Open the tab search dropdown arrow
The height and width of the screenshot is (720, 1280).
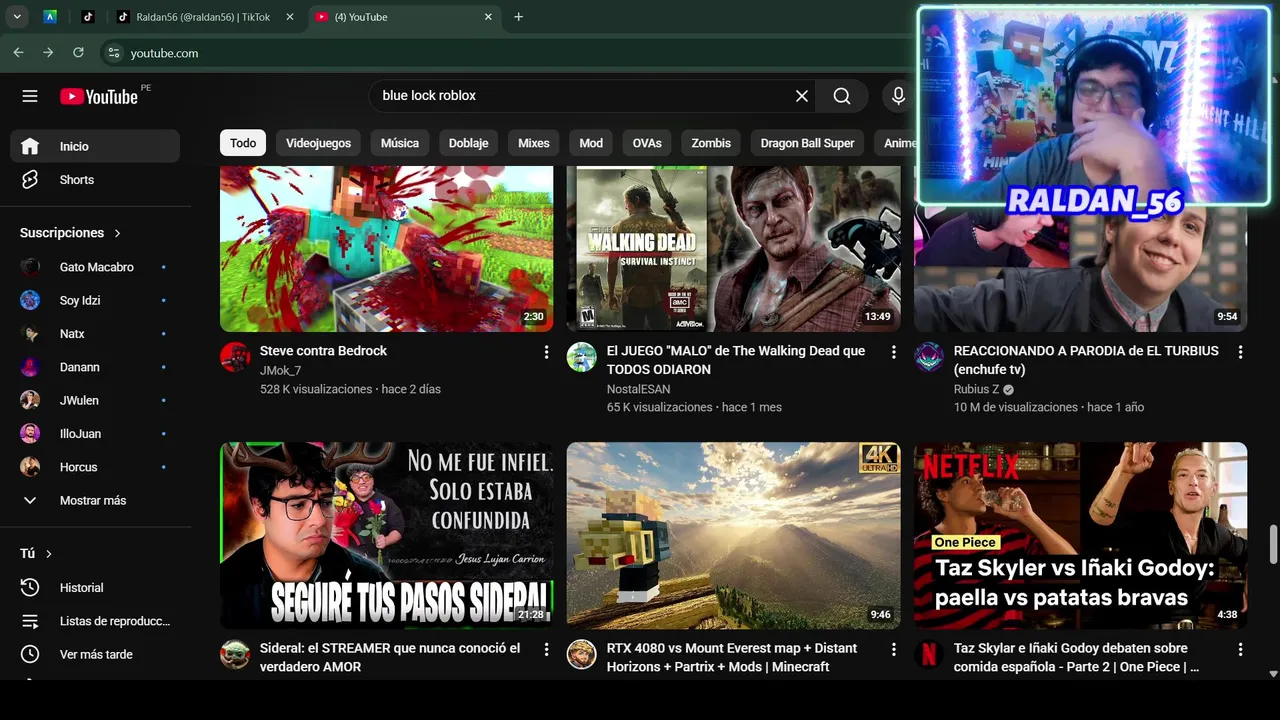pos(17,17)
